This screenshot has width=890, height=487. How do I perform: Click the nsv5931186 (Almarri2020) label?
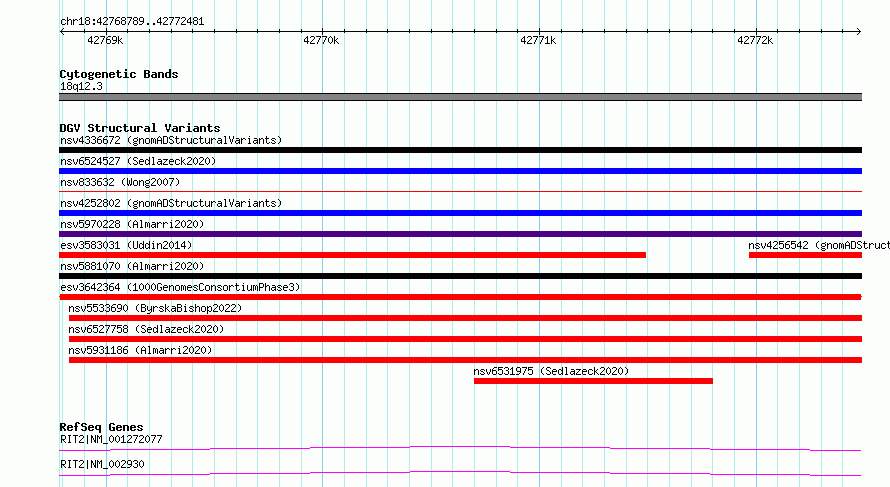140,350
